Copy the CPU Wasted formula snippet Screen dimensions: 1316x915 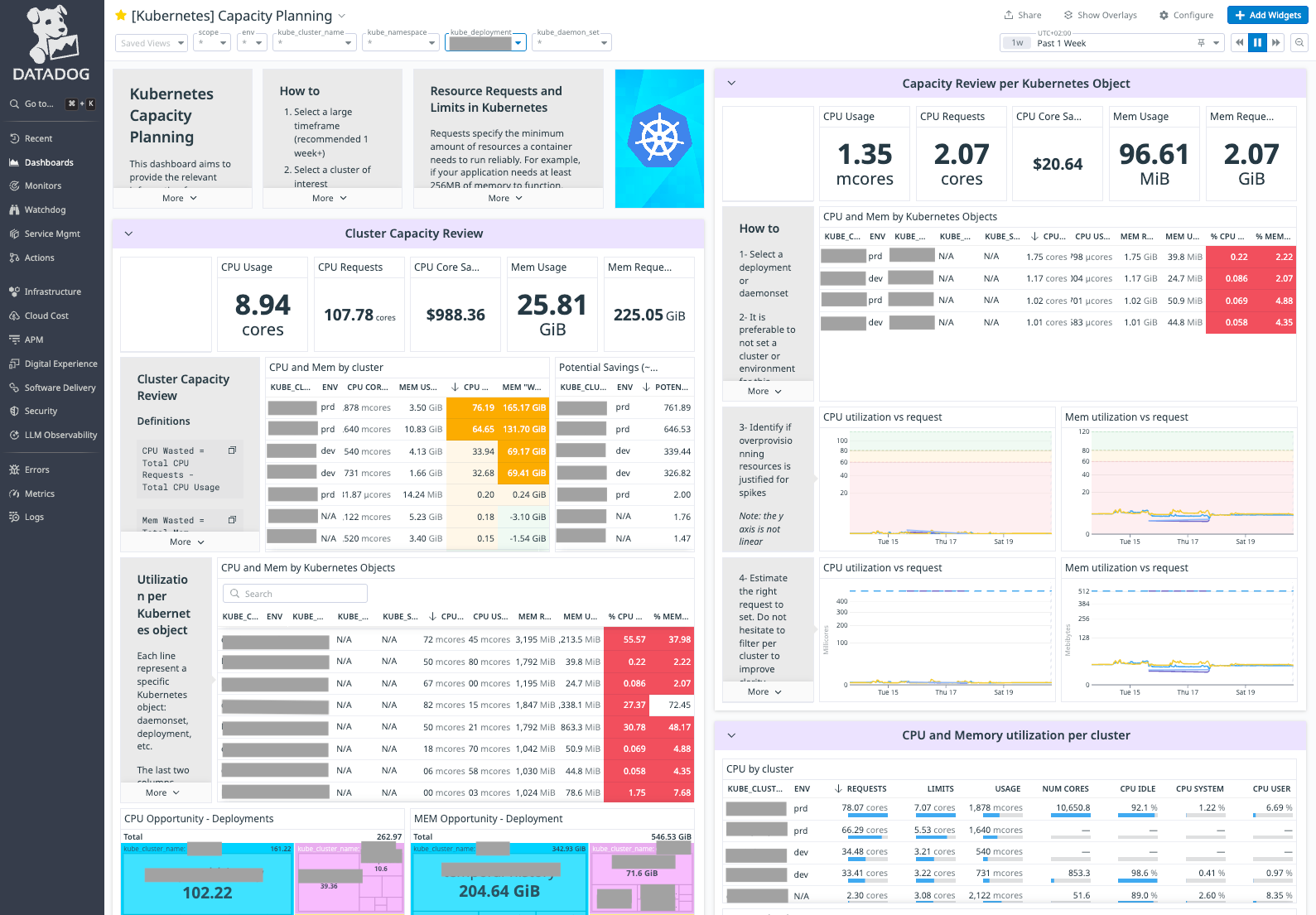tap(232, 450)
